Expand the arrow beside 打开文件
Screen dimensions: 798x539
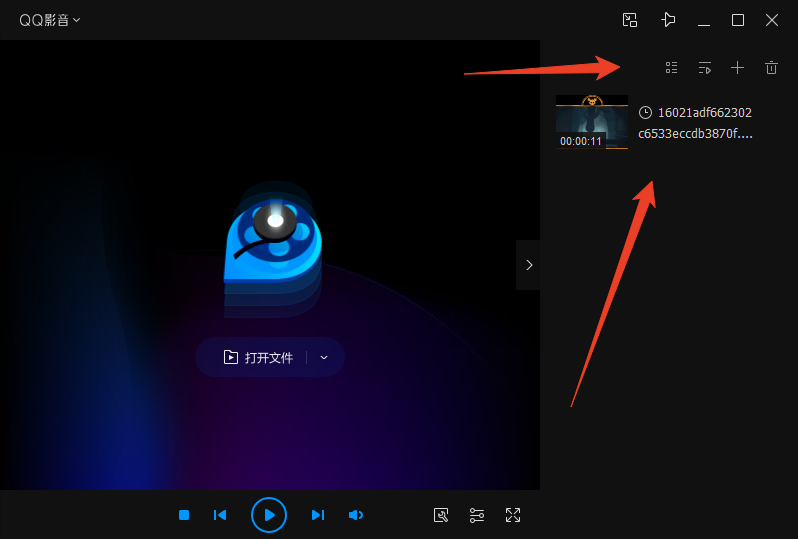(324, 357)
